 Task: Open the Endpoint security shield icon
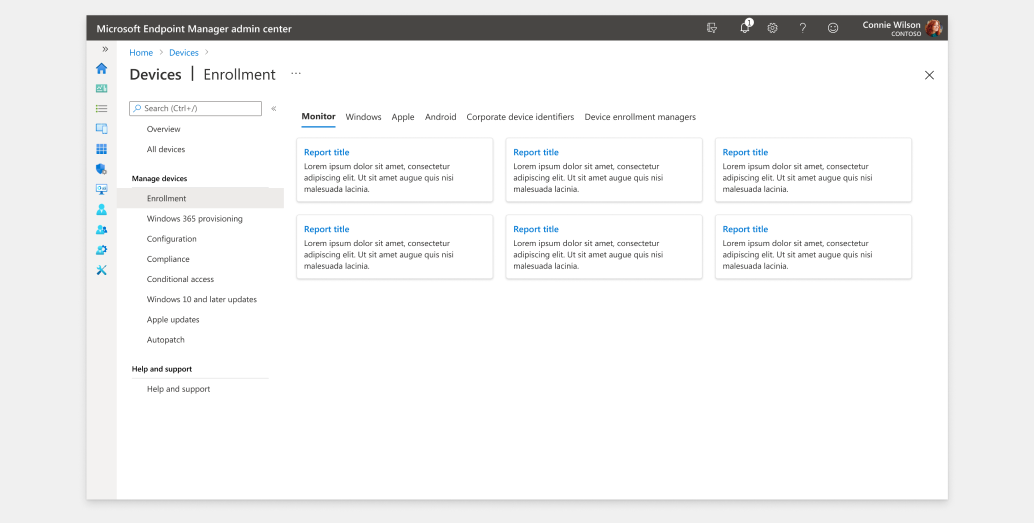click(101, 169)
